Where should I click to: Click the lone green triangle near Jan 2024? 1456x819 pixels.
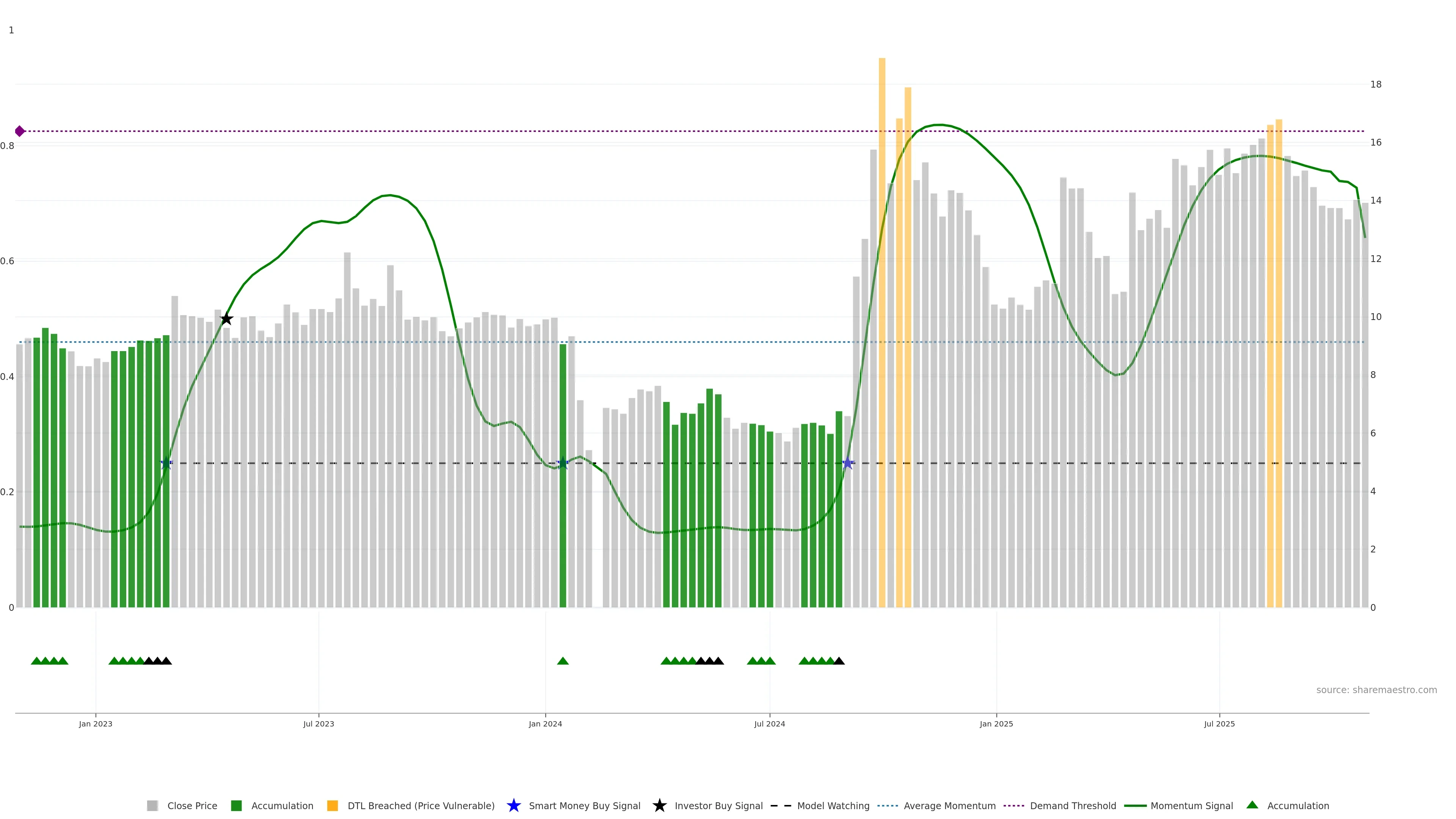coord(562,661)
